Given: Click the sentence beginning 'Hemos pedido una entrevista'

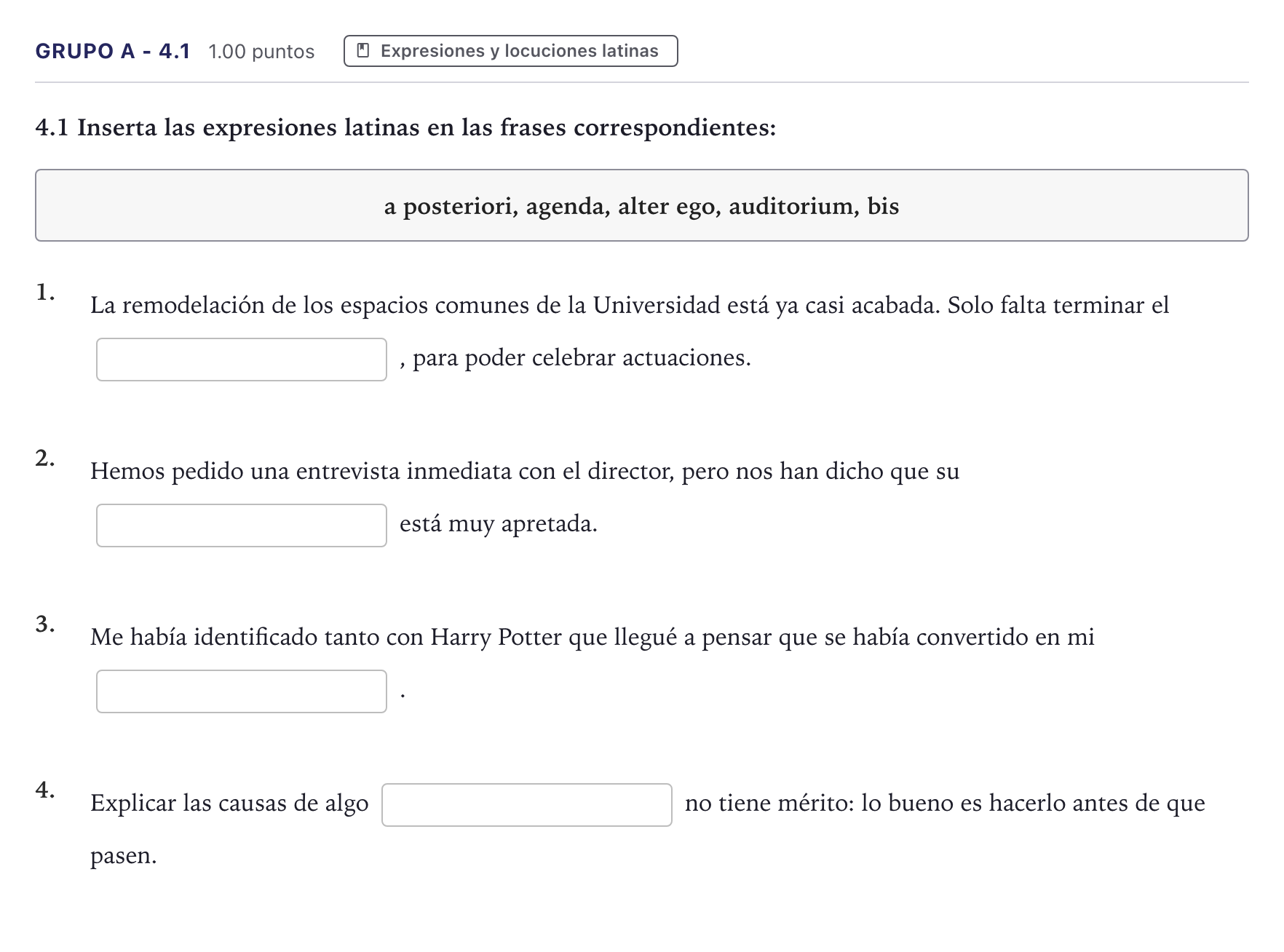Looking at the screenshot, I should click(525, 472).
